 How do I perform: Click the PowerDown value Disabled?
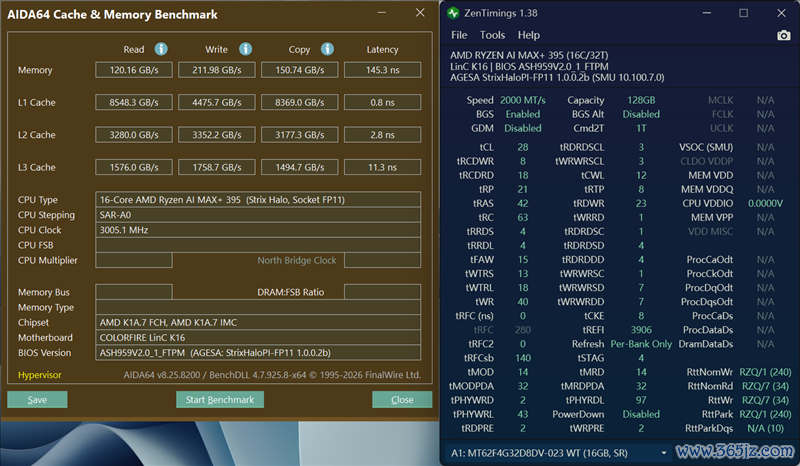coord(641,414)
